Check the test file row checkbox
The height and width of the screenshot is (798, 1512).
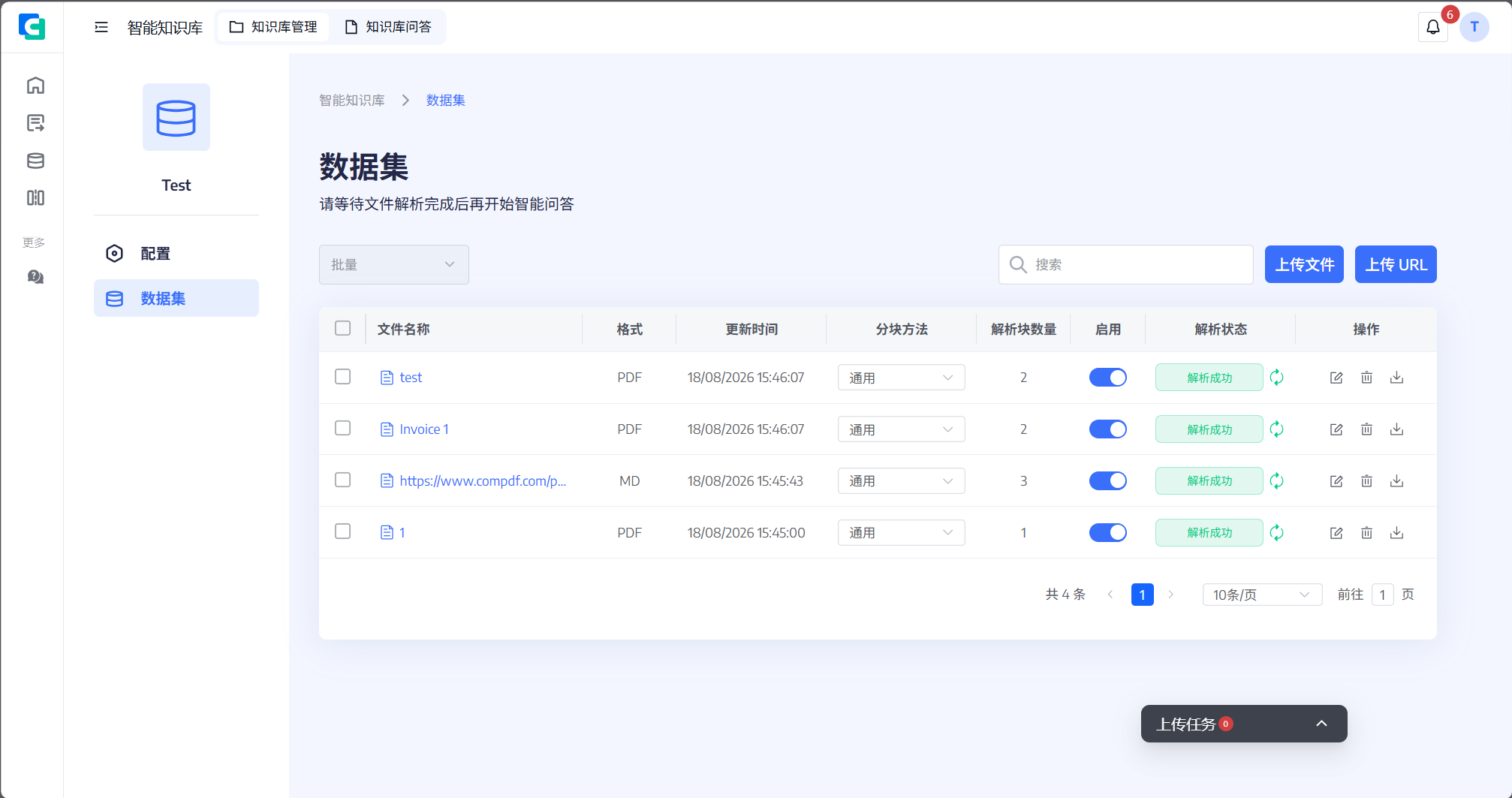click(343, 376)
